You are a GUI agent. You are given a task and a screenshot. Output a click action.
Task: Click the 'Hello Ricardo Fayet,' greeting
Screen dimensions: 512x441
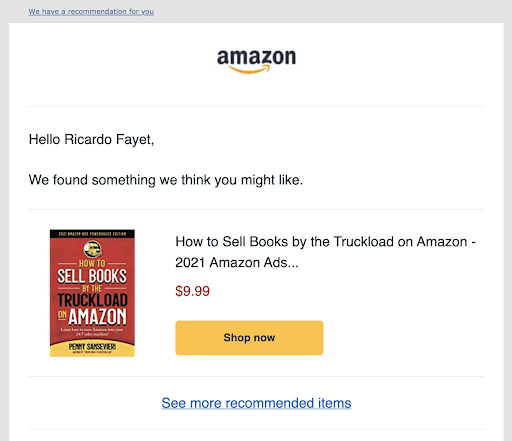91,140
